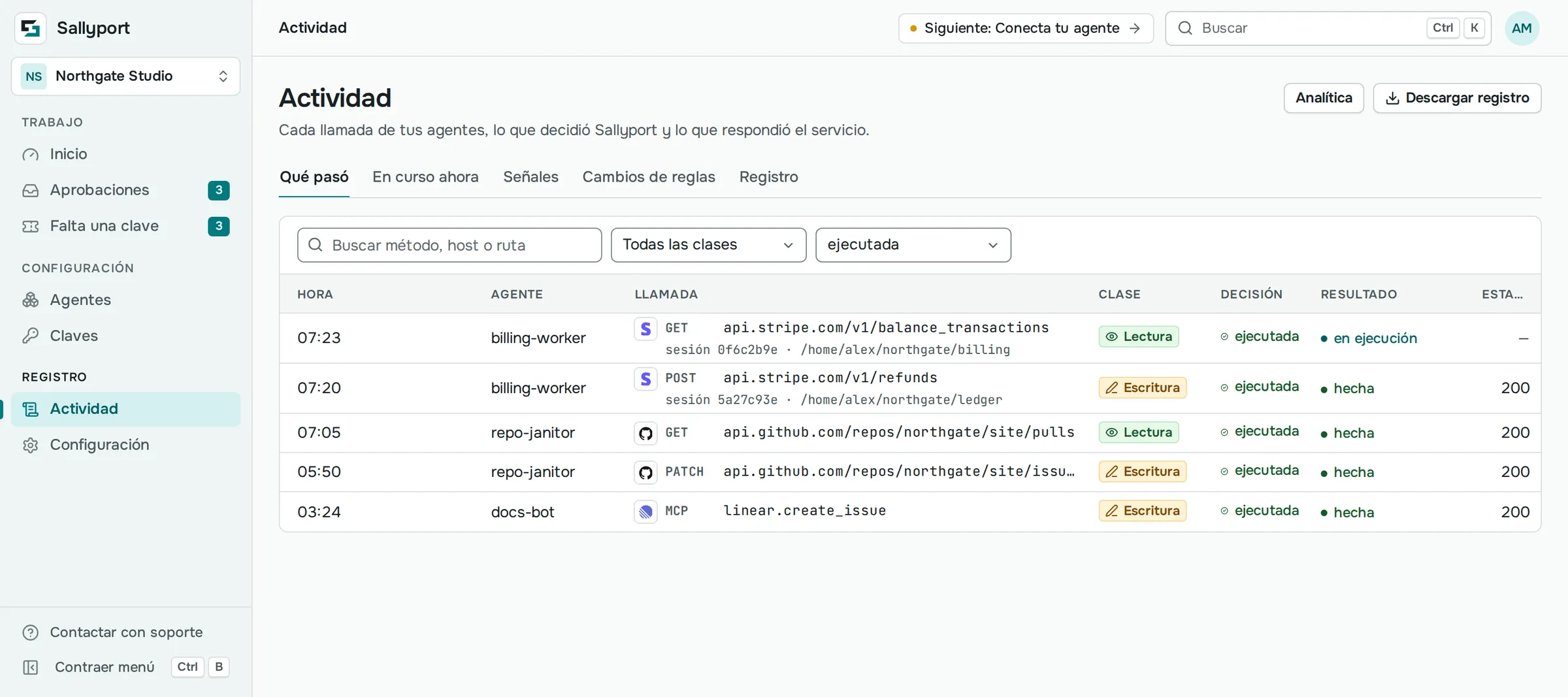Click api.stripe.com/v1/refunds call text
Image resolution: width=1568 pixels, height=697 pixels.
coord(830,378)
